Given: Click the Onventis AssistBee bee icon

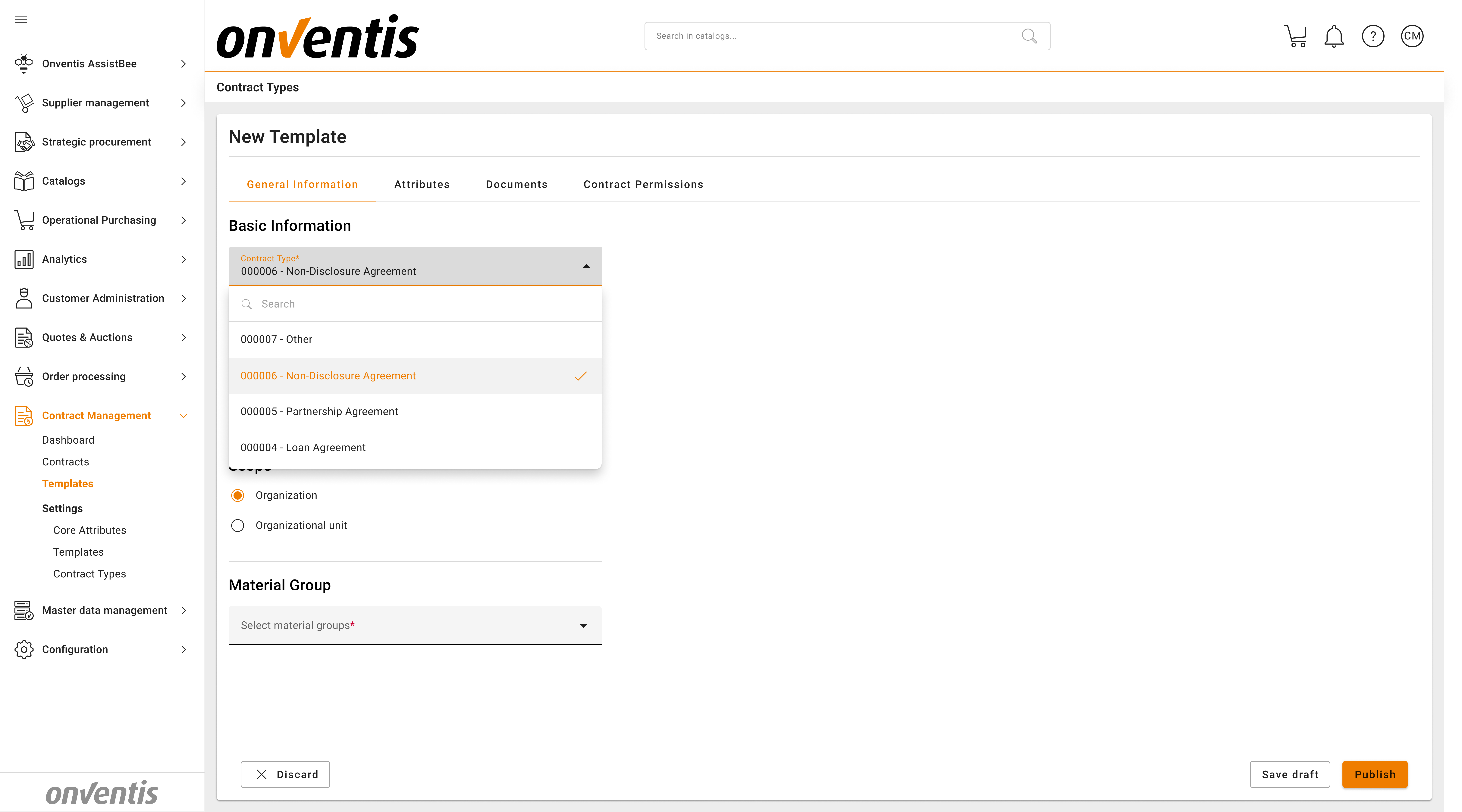Looking at the screenshot, I should 24,64.
